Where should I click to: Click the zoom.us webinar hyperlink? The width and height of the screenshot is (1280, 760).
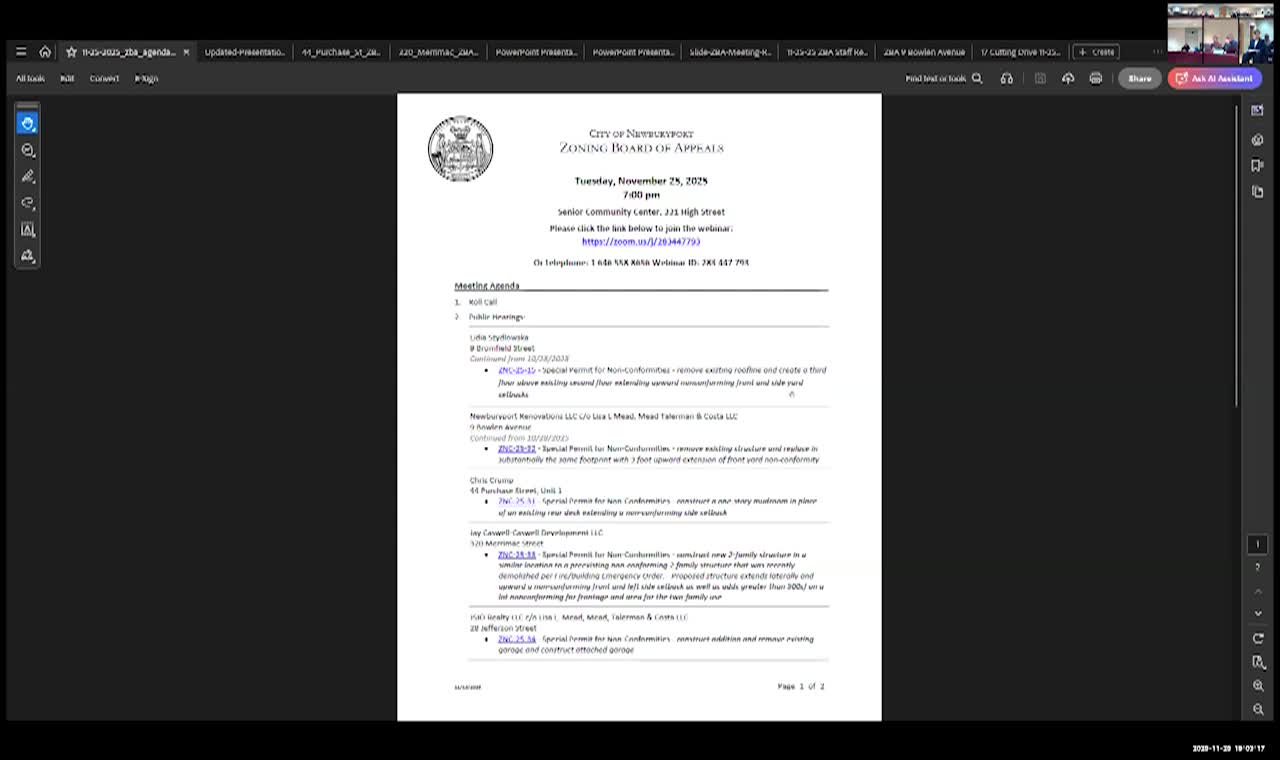pos(640,241)
